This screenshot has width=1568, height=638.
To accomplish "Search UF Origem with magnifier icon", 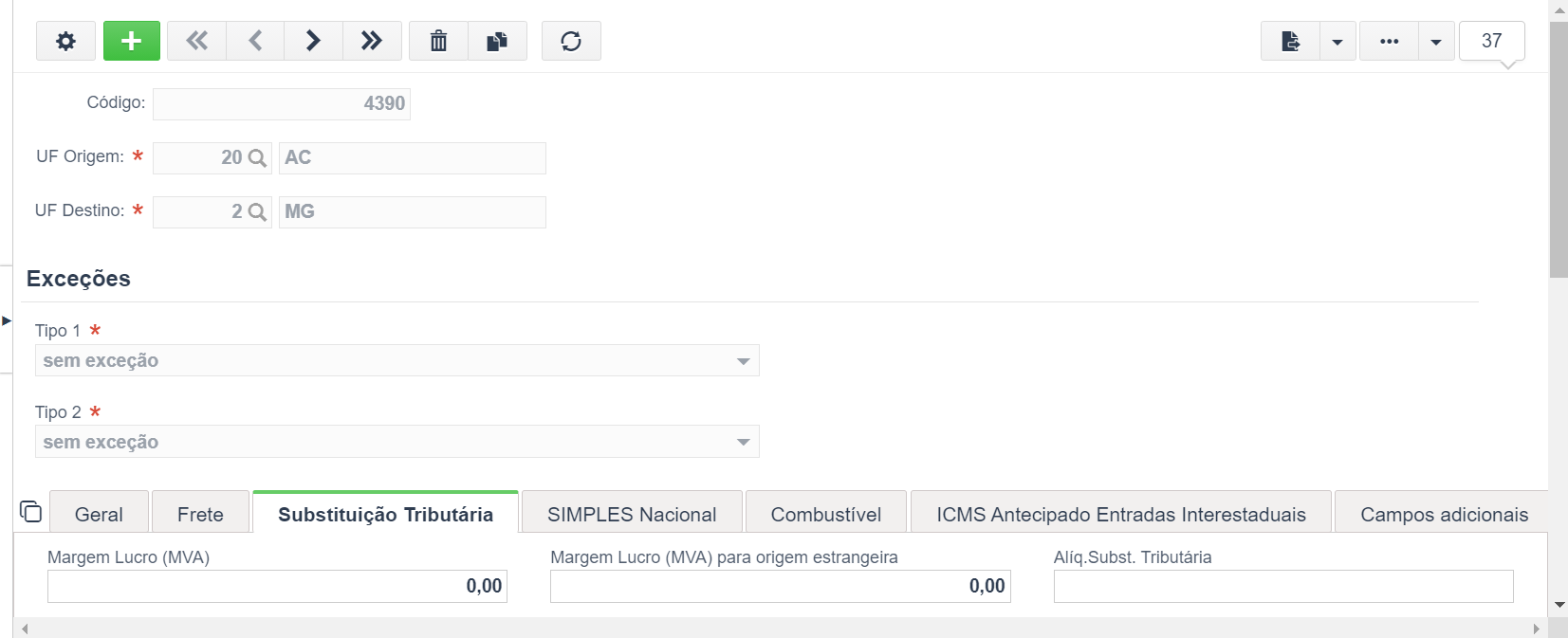I will point(257,158).
